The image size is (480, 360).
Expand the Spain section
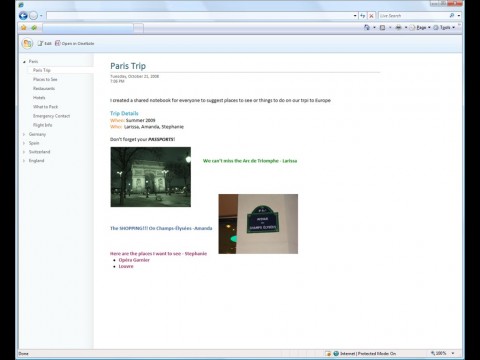(24, 143)
